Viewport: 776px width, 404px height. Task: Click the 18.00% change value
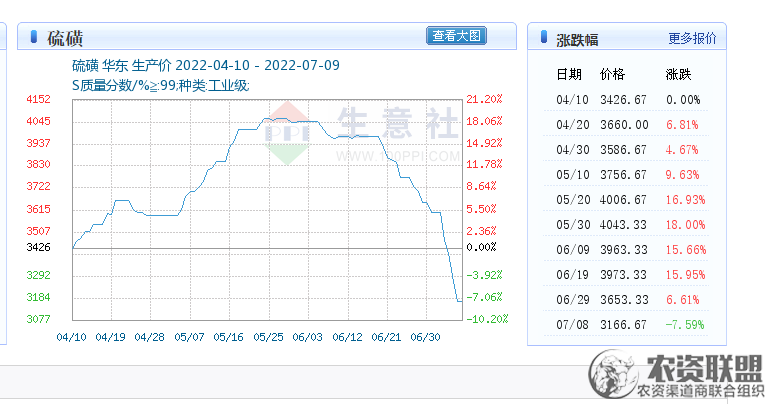pos(685,225)
